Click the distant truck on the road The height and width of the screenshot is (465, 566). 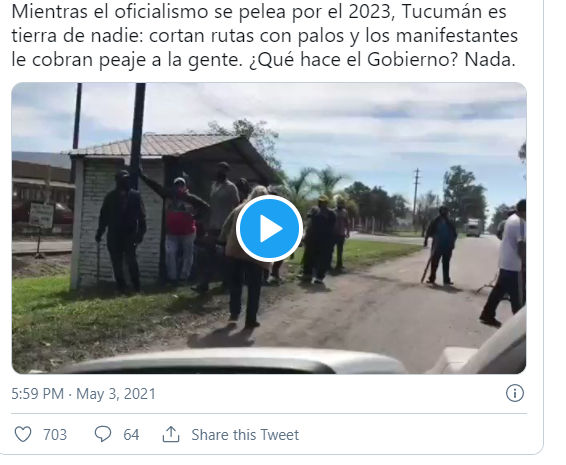pos(473,227)
